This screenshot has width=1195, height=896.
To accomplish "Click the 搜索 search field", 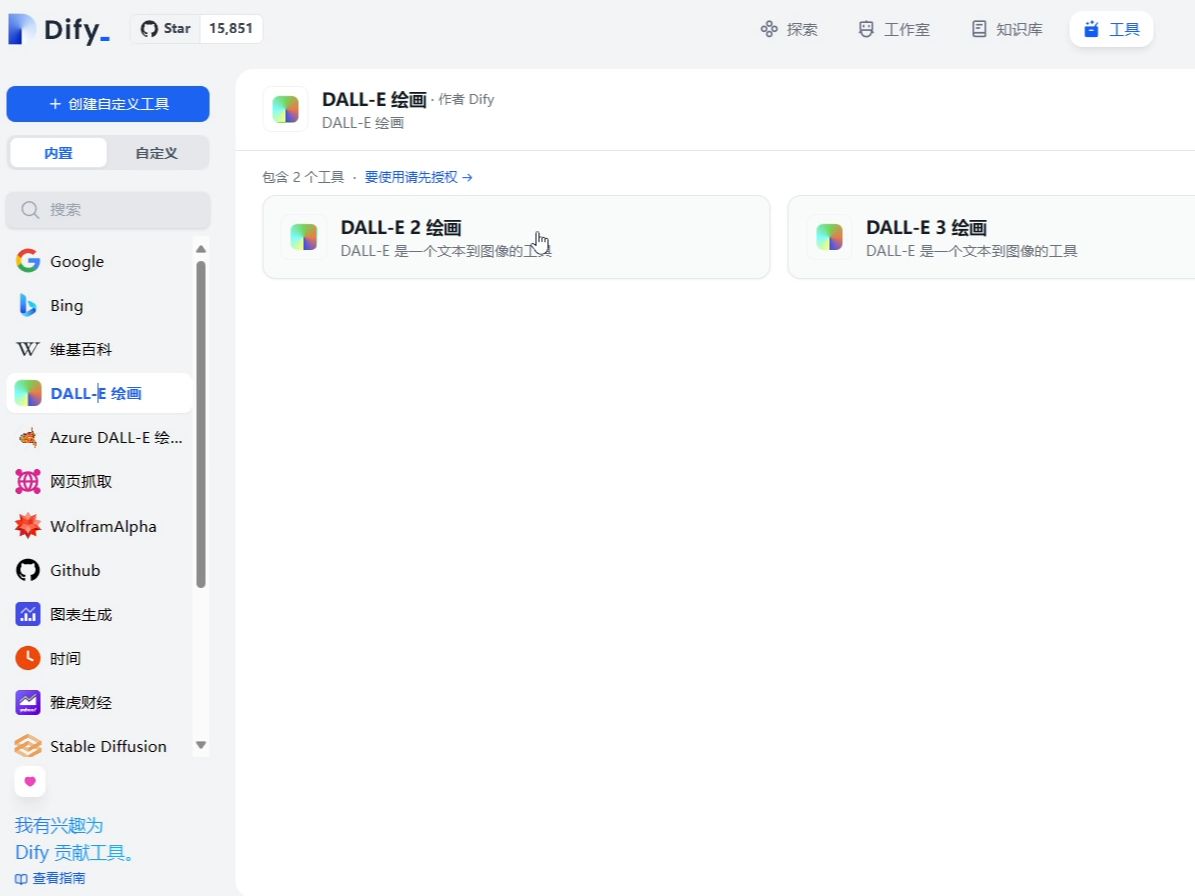I will 108,210.
